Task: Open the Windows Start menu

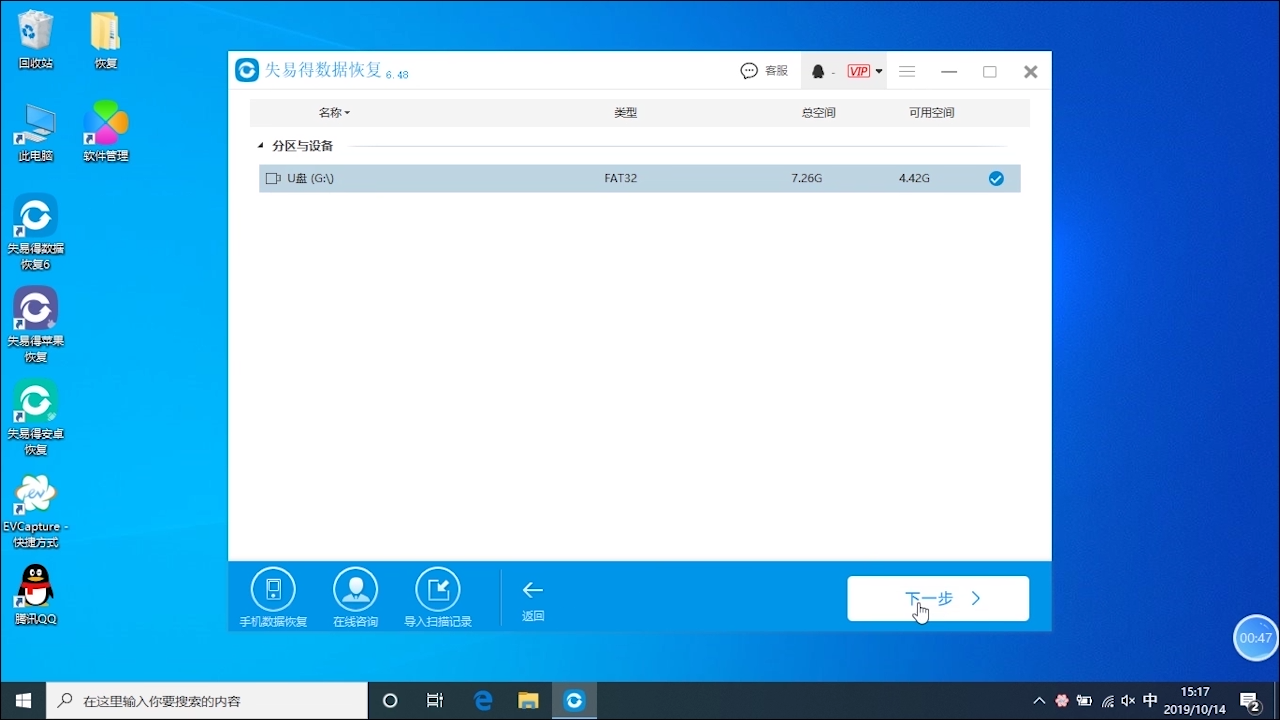Action: coord(22,700)
